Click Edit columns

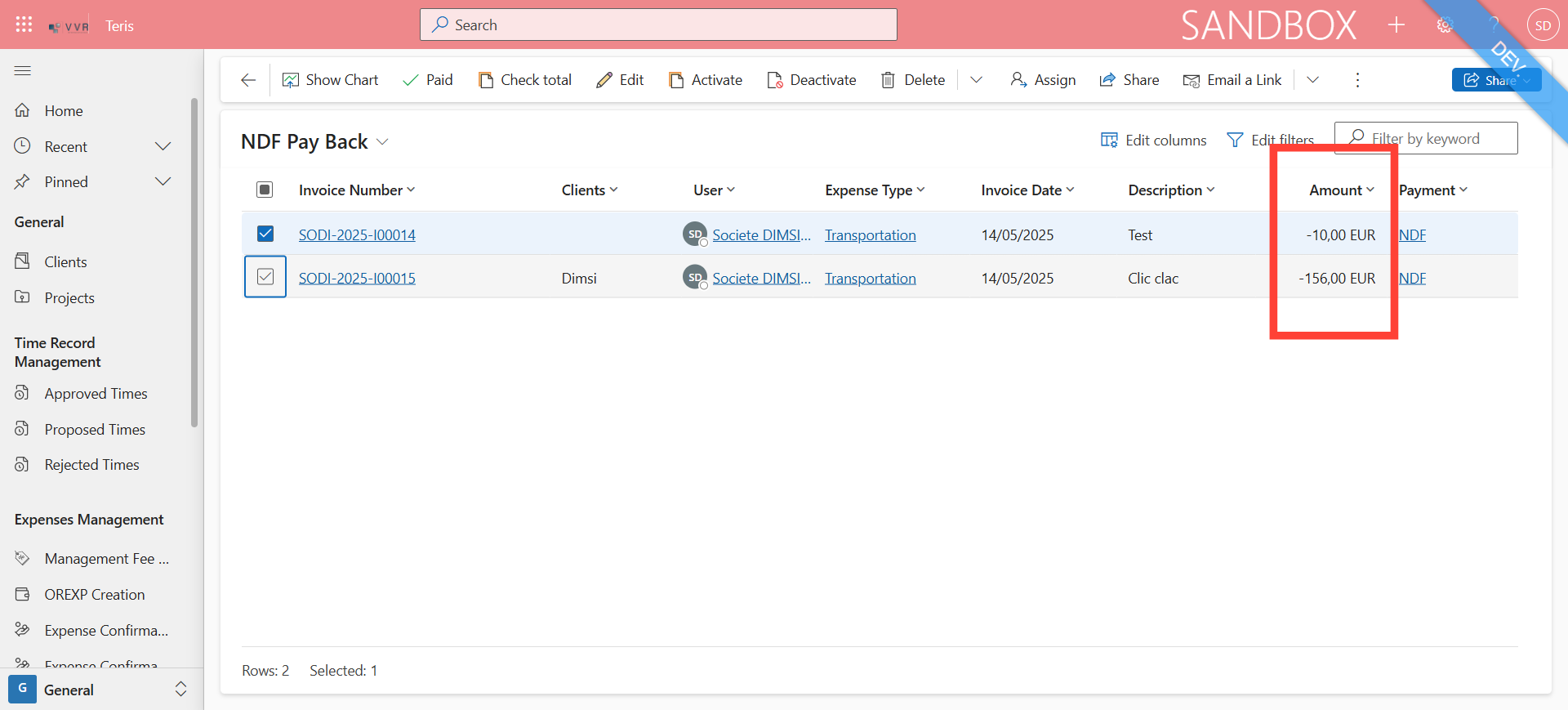(1153, 141)
